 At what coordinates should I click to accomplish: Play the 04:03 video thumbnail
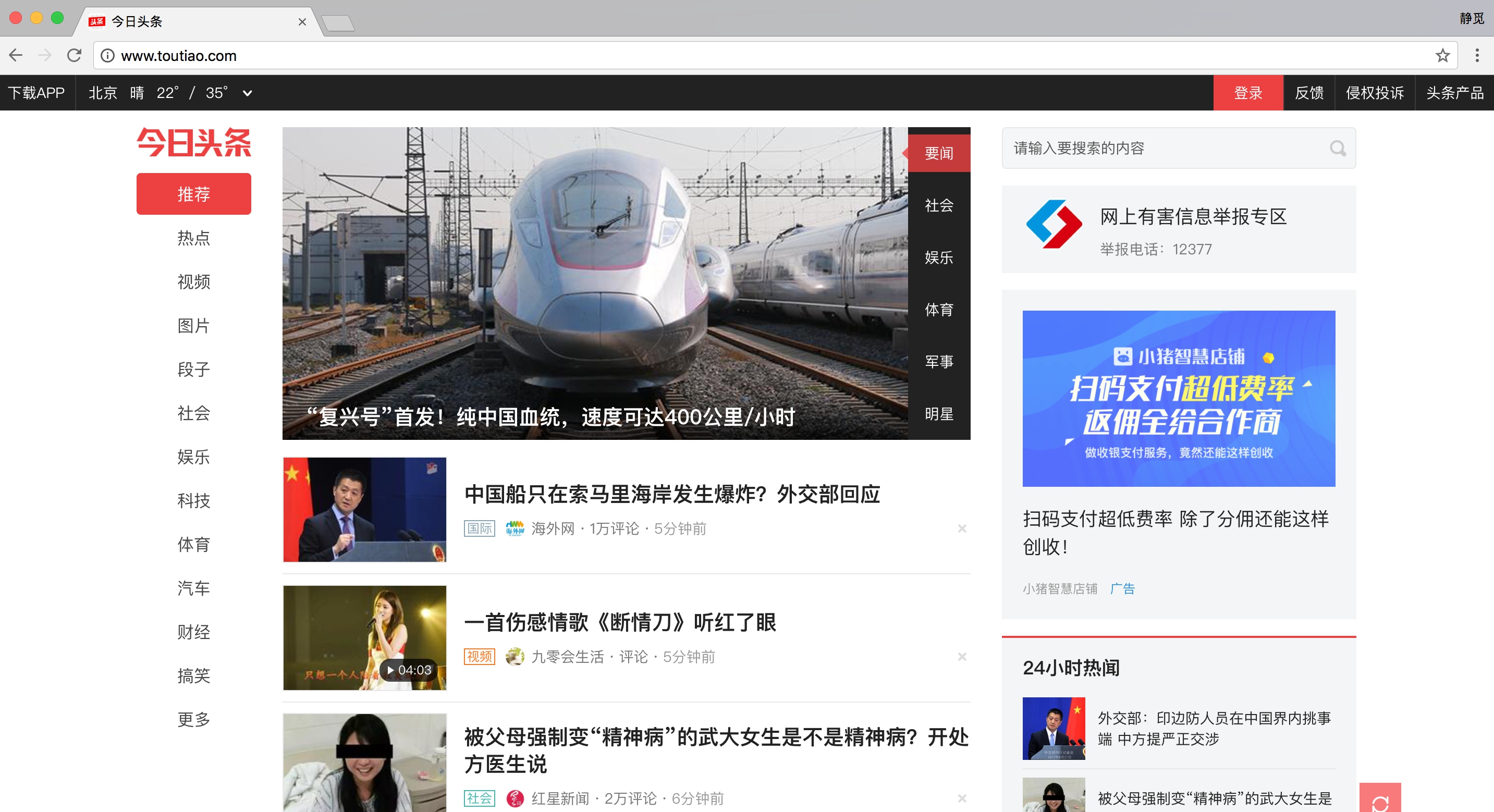[x=365, y=638]
